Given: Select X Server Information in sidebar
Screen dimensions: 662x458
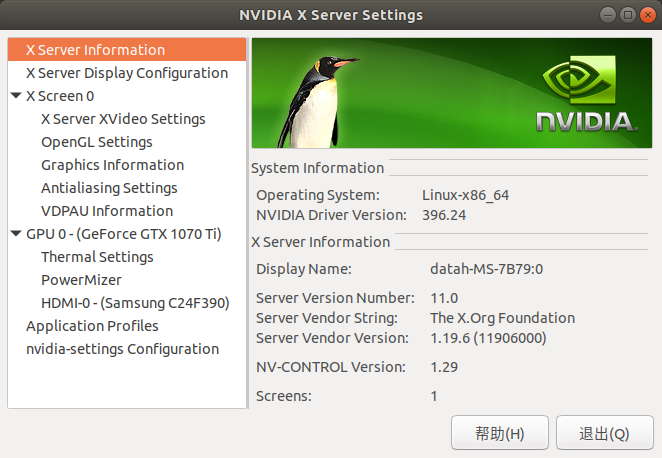Looking at the screenshot, I should click(127, 50).
